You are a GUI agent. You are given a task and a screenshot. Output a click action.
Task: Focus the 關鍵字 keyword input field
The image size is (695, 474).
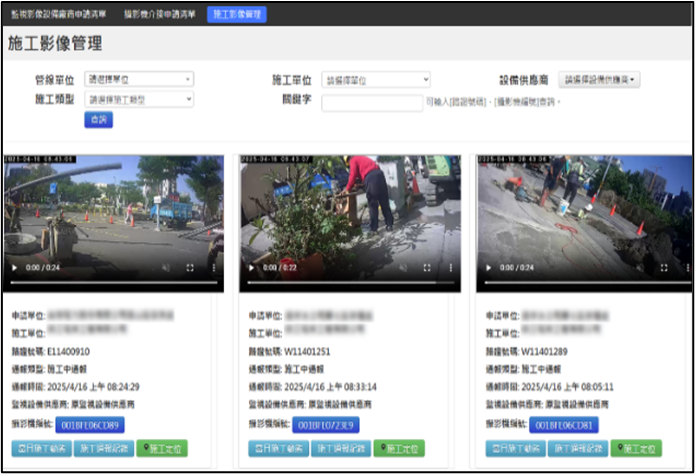tap(372, 102)
